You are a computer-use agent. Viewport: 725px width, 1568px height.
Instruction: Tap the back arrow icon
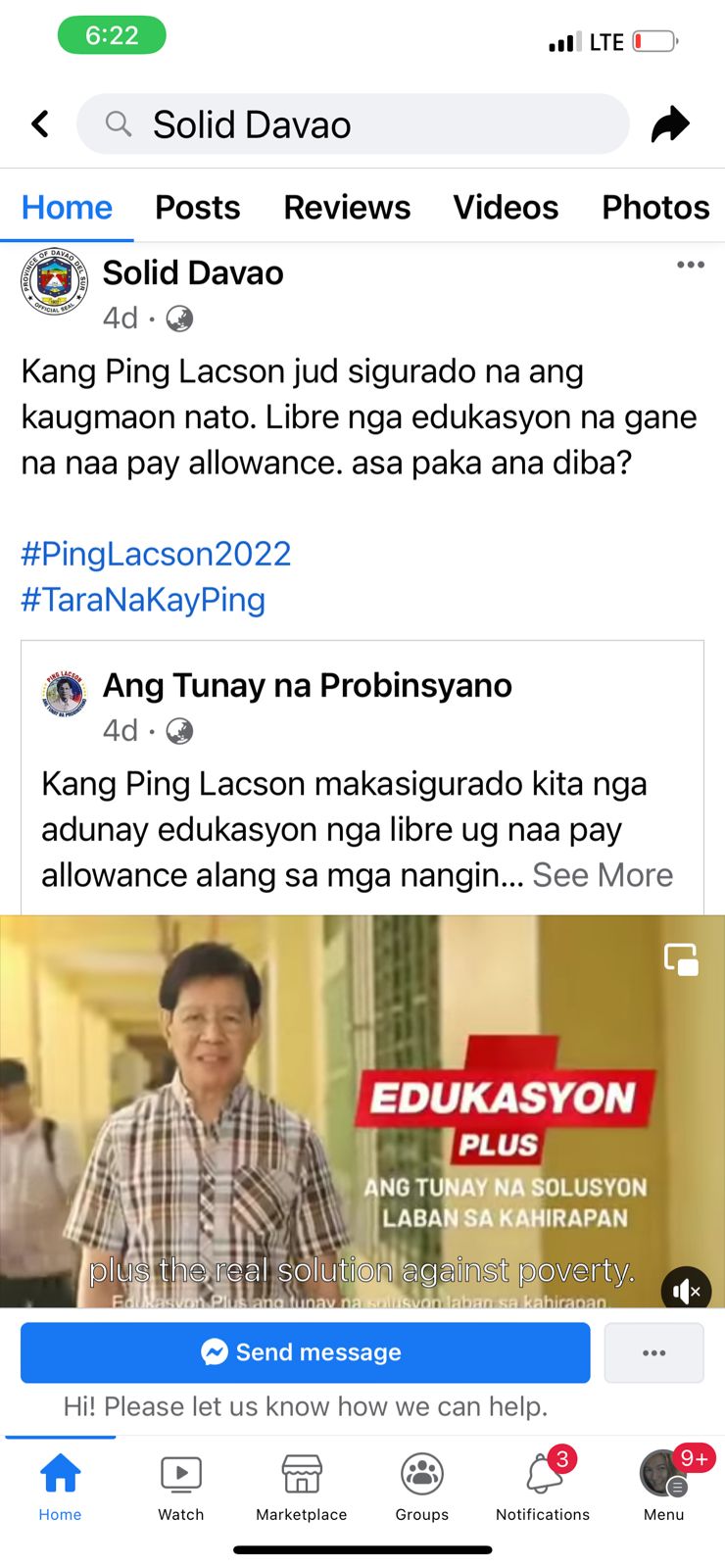pyautogui.click(x=40, y=124)
